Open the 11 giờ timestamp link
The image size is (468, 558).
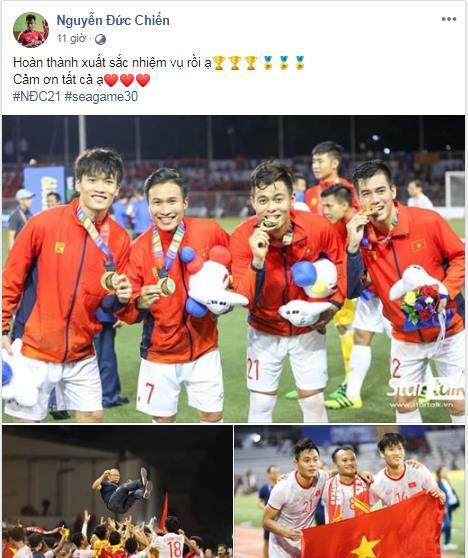(71, 38)
